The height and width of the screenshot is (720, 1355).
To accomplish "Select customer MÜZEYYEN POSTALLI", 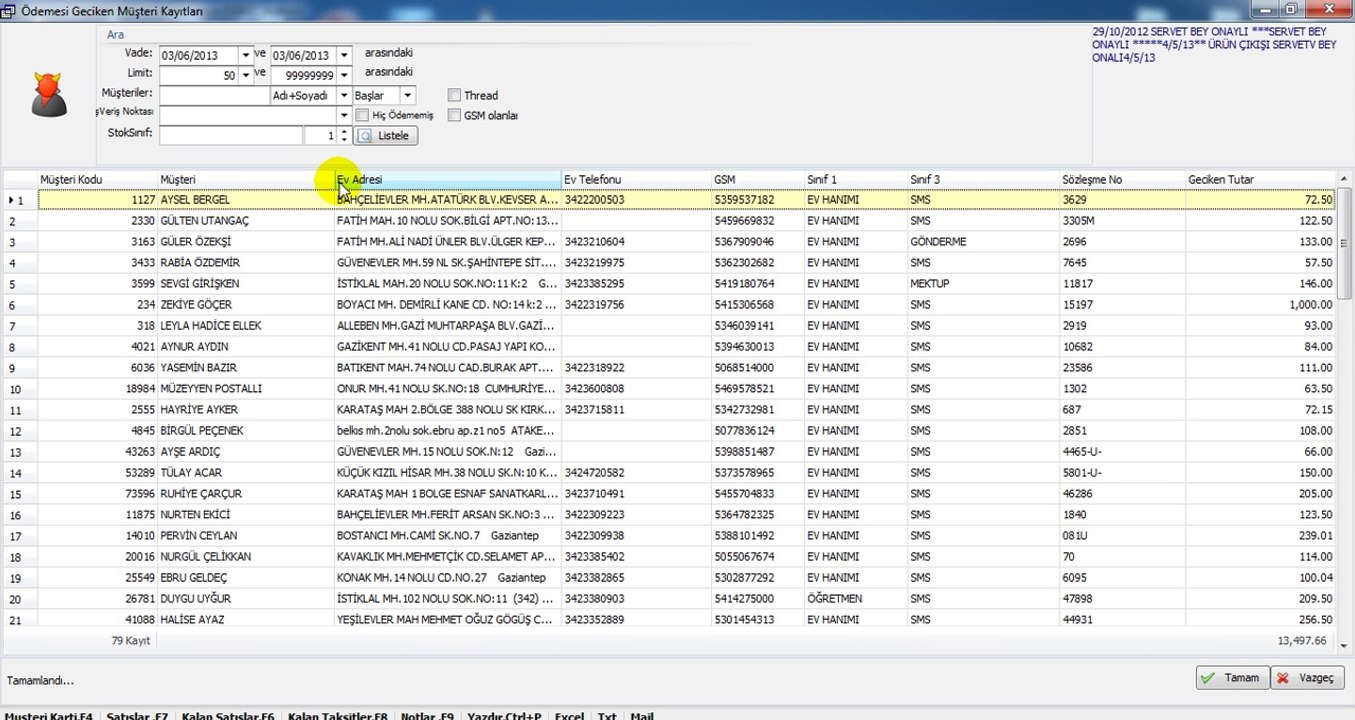I will [211, 389].
